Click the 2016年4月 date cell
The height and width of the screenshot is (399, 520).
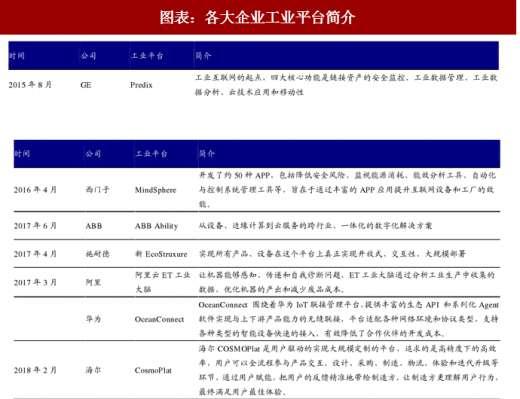tap(35, 190)
